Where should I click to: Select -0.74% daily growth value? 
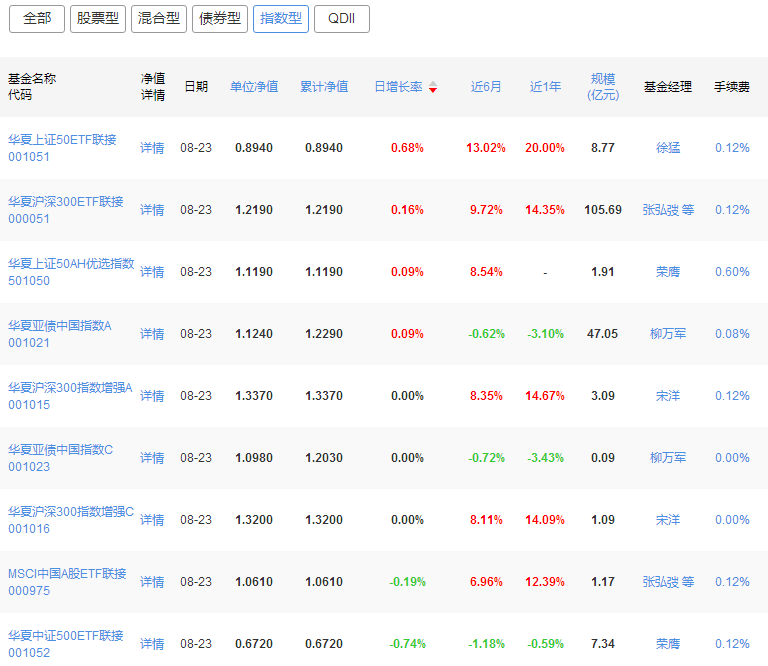tap(408, 643)
